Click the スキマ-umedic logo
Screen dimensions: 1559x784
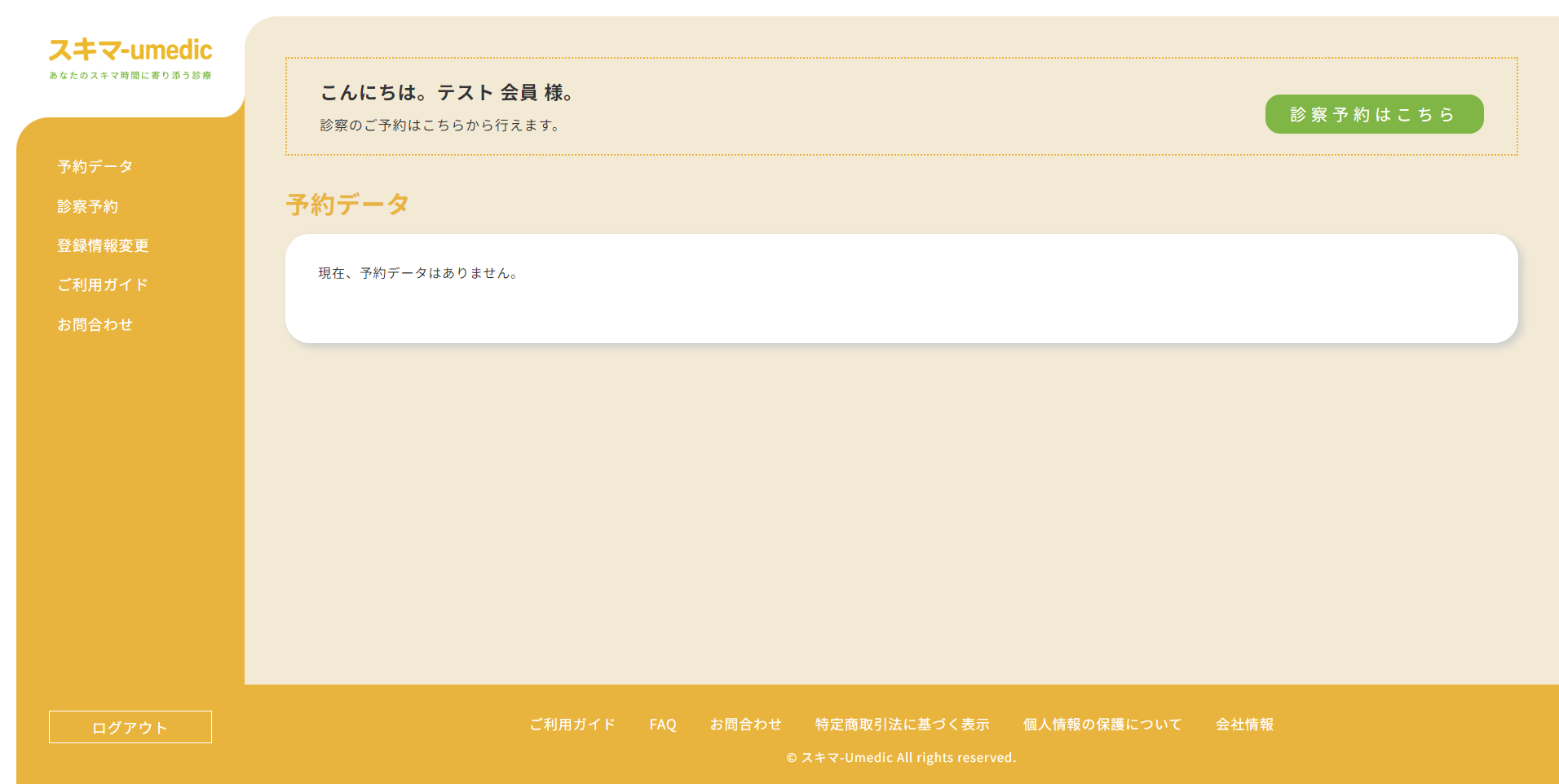click(130, 51)
